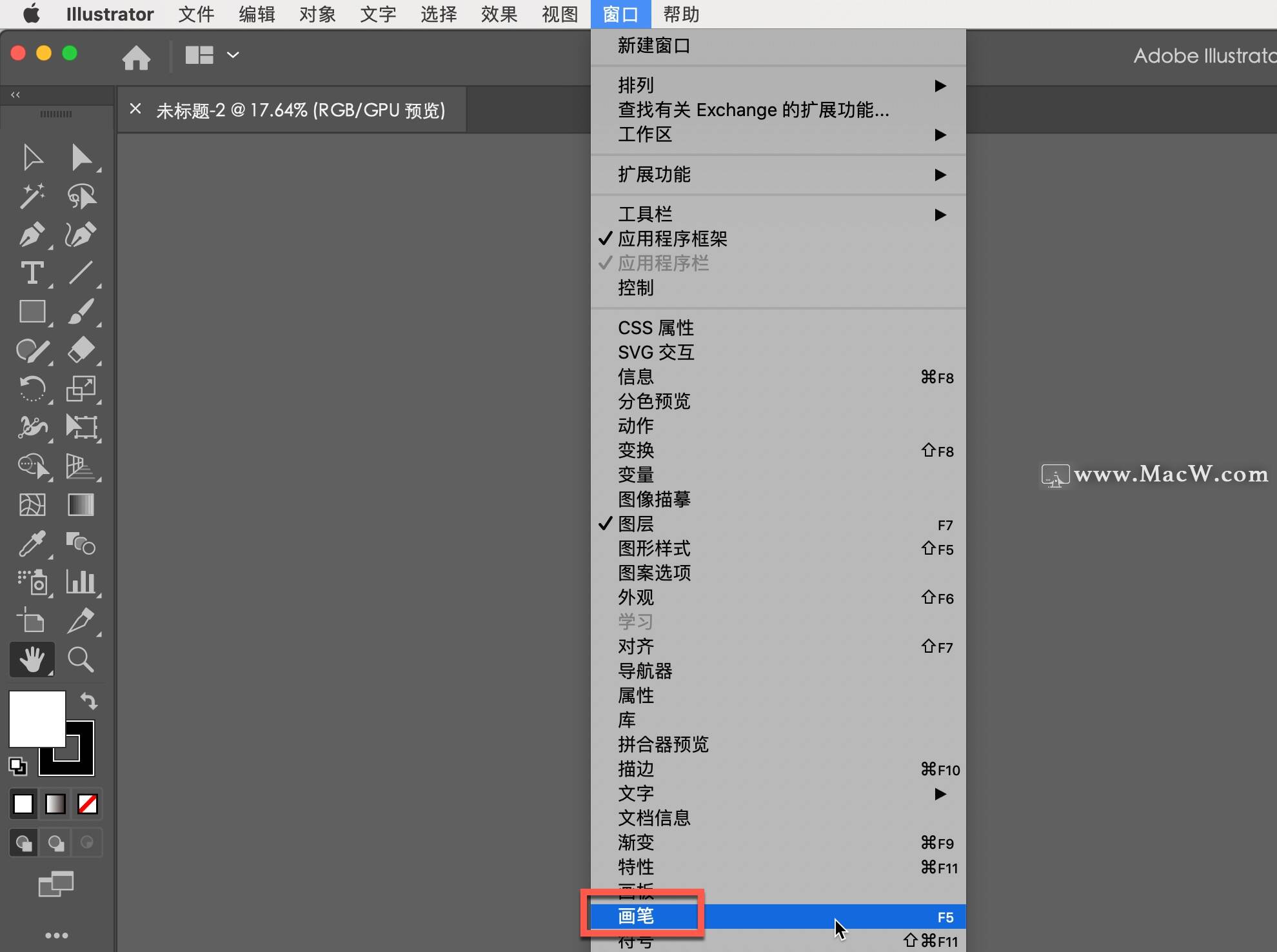Set paint mode to None

pos(88,804)
